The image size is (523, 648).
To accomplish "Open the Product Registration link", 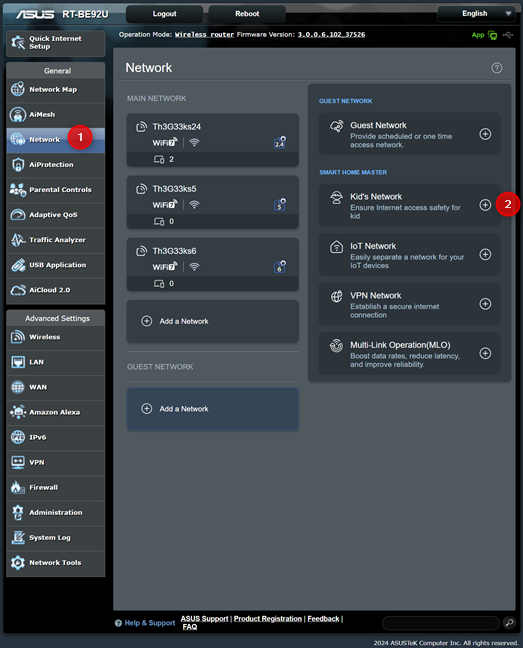I will click(268, 619).
